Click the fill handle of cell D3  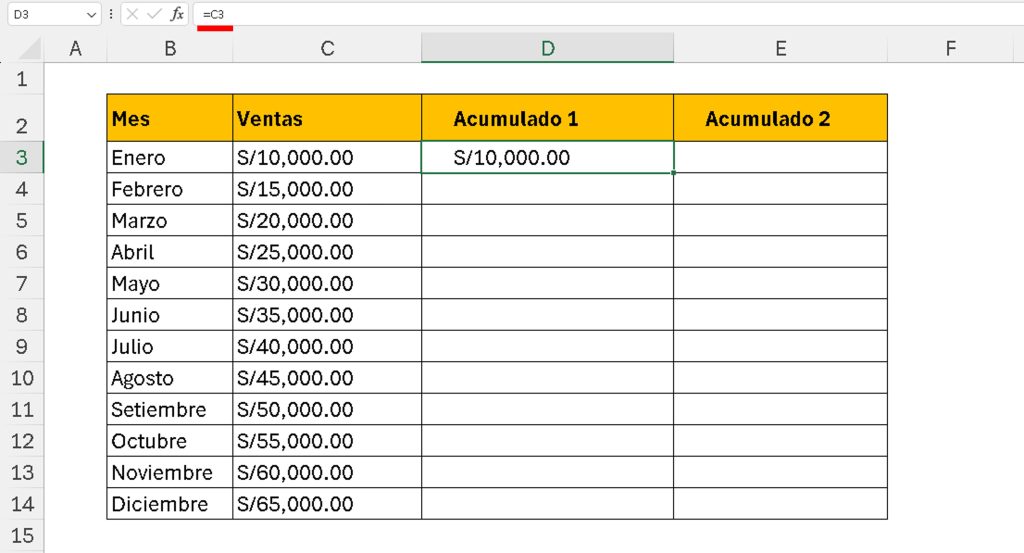(674, 173)
